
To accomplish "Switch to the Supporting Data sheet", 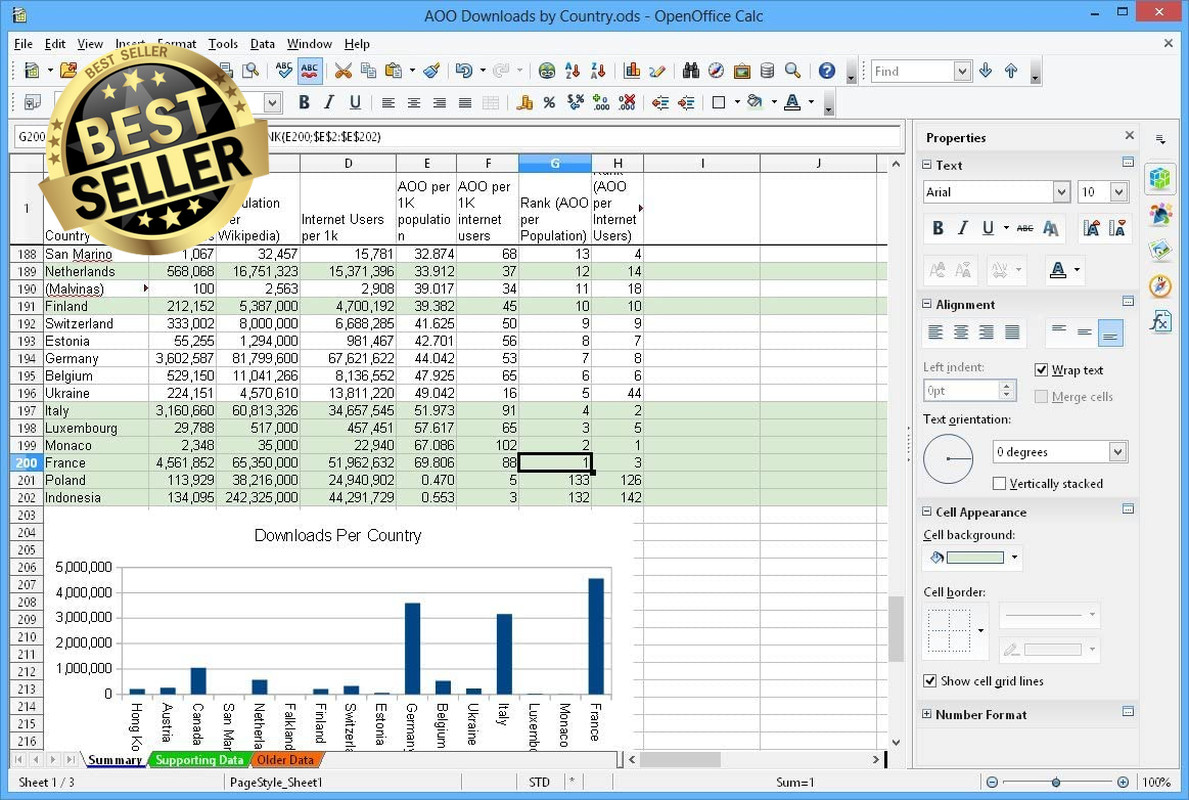I will tap(199, 760).
